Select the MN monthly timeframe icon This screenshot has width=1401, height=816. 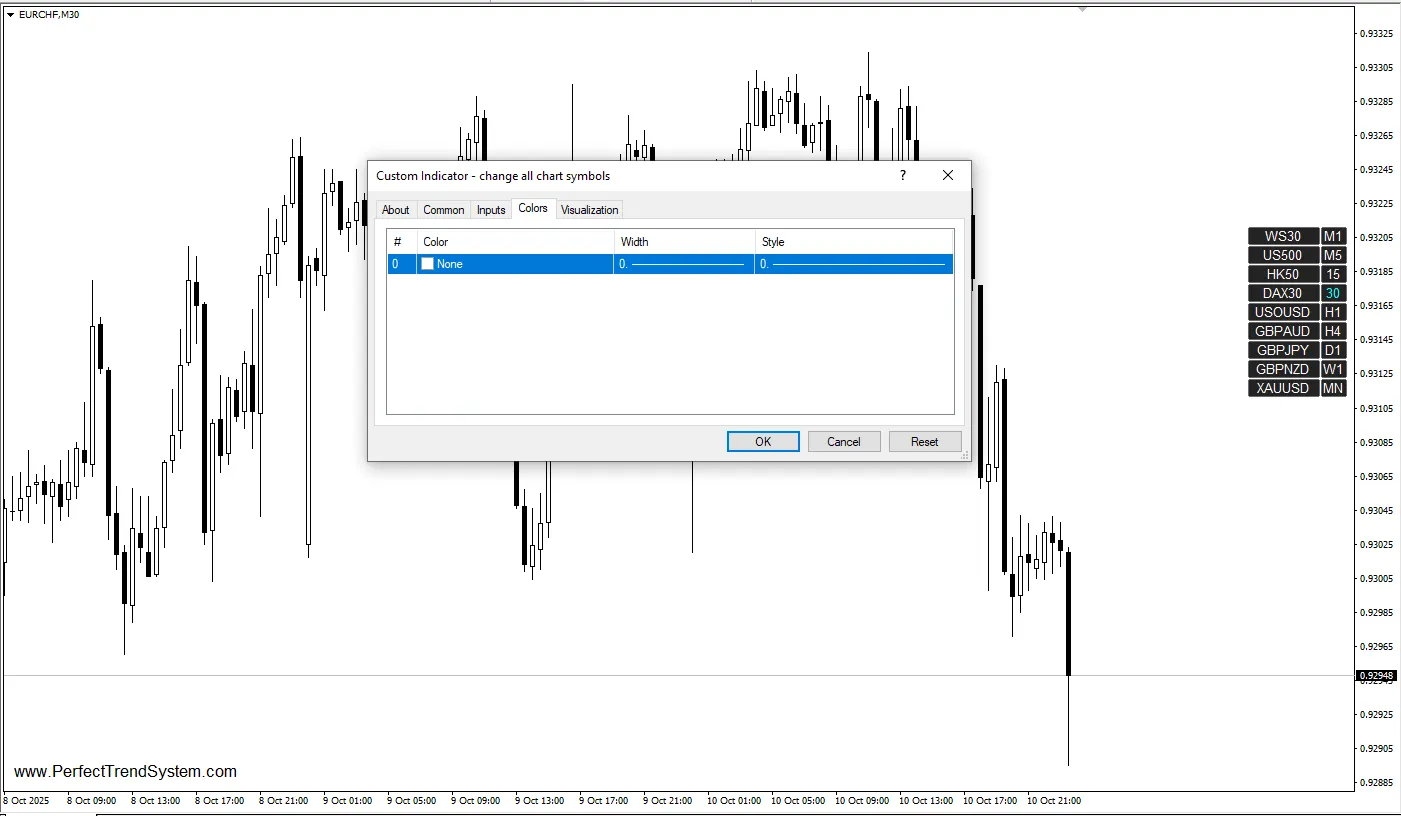click(x=1332, y=388)
